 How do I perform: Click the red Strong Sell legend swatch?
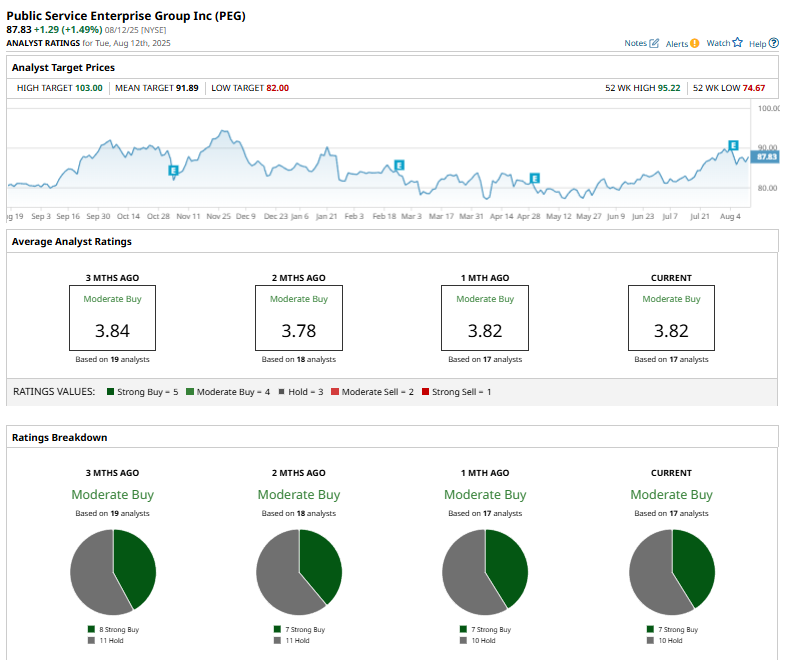pyautogui.click(x=426, y=391)
